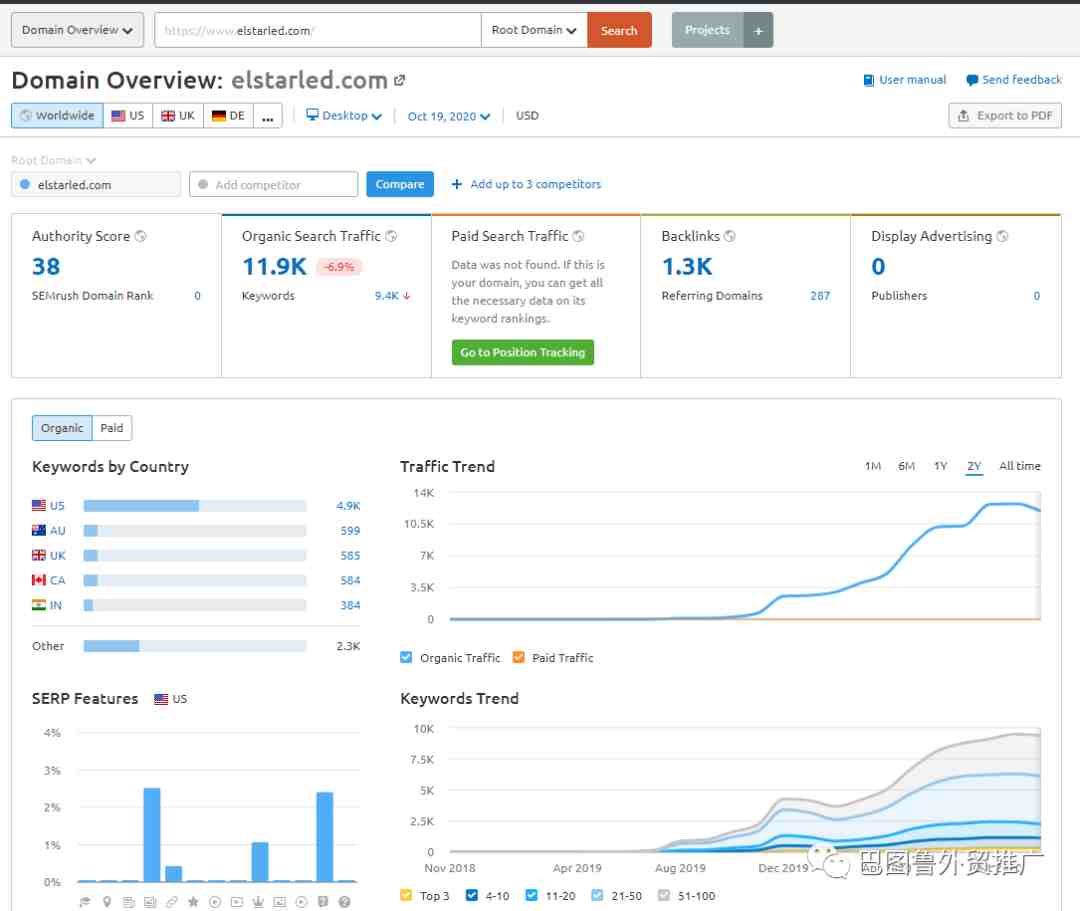Click the video play circle SERP icon
Screen dimensions: 1080x911
[x=215, y=901]
